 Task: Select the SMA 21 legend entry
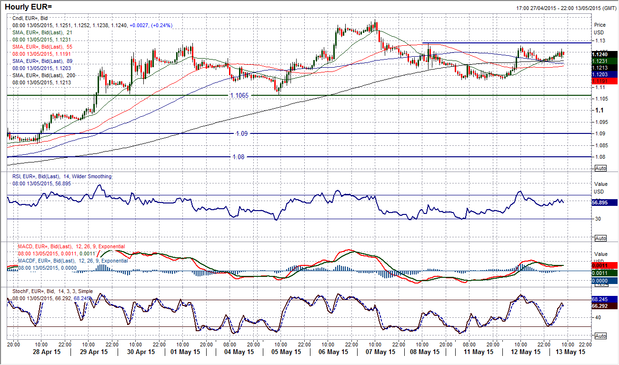[42, 32]
